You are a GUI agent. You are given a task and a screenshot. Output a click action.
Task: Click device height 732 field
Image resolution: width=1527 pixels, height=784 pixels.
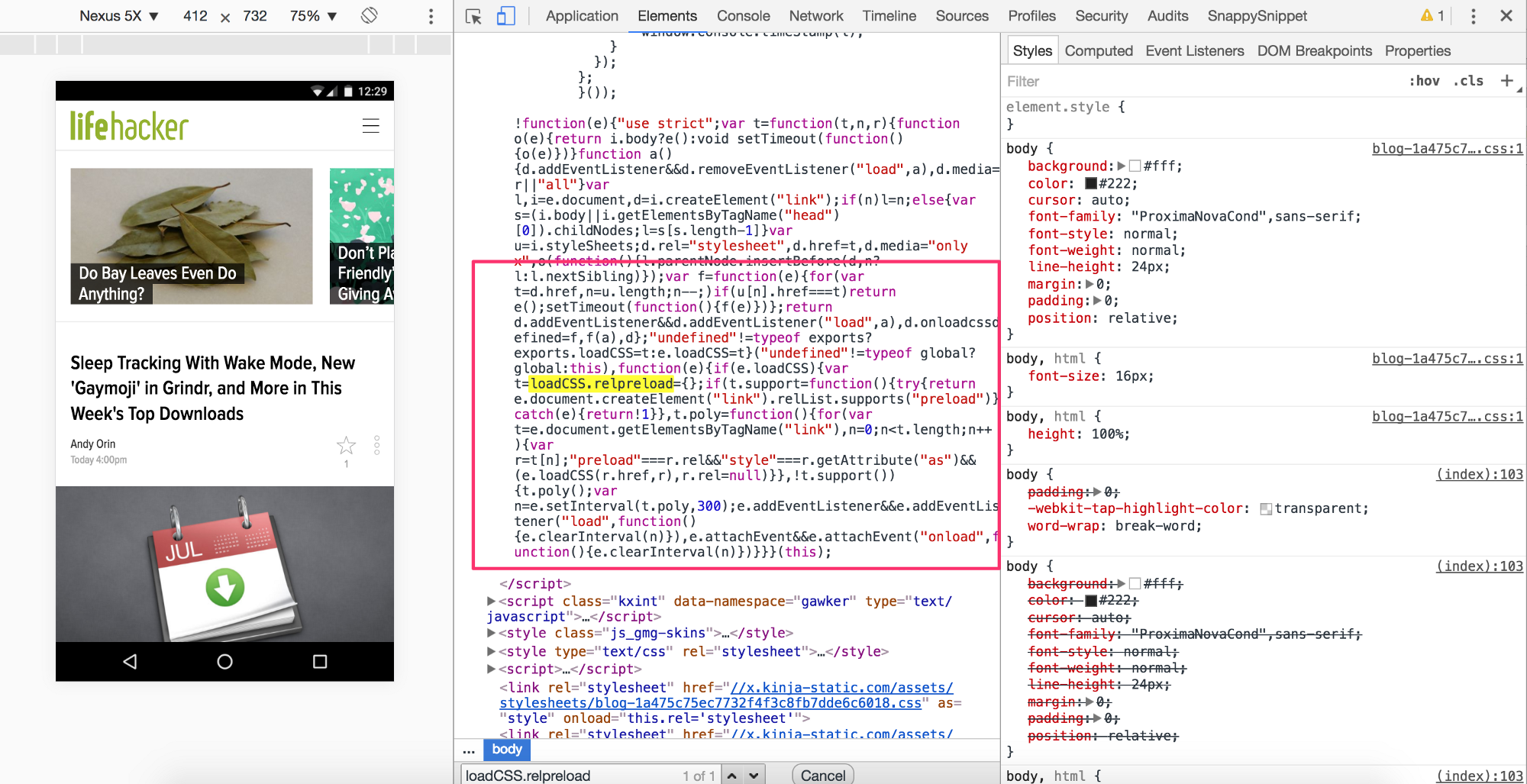pyautogui.click(x=255, y=16)
